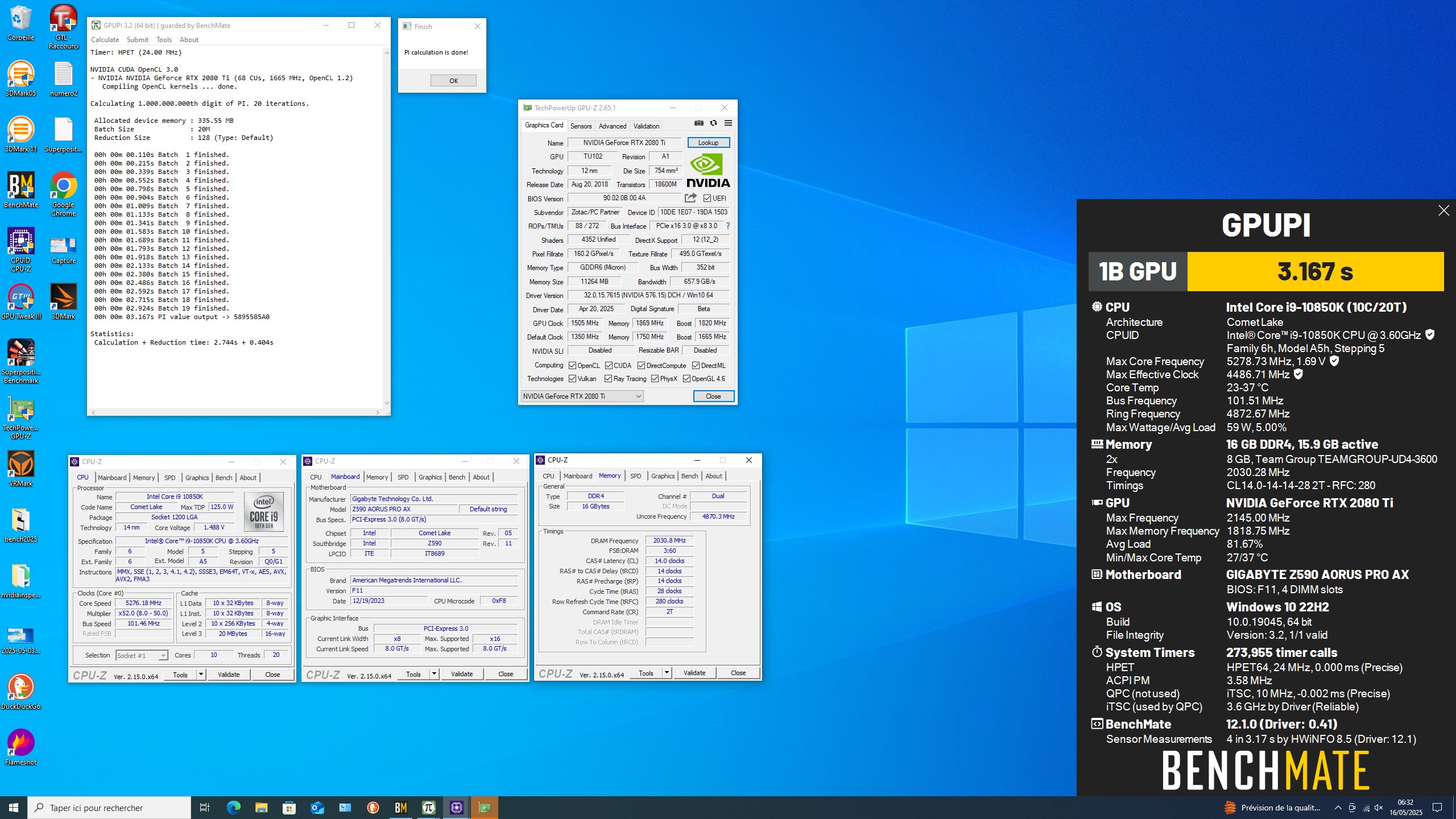The width and height of the screenshot is (1456, 819).
Task: Click Tools button in CPU-Z Memory window
Action: pyautogui.click(x=646, y=673)
